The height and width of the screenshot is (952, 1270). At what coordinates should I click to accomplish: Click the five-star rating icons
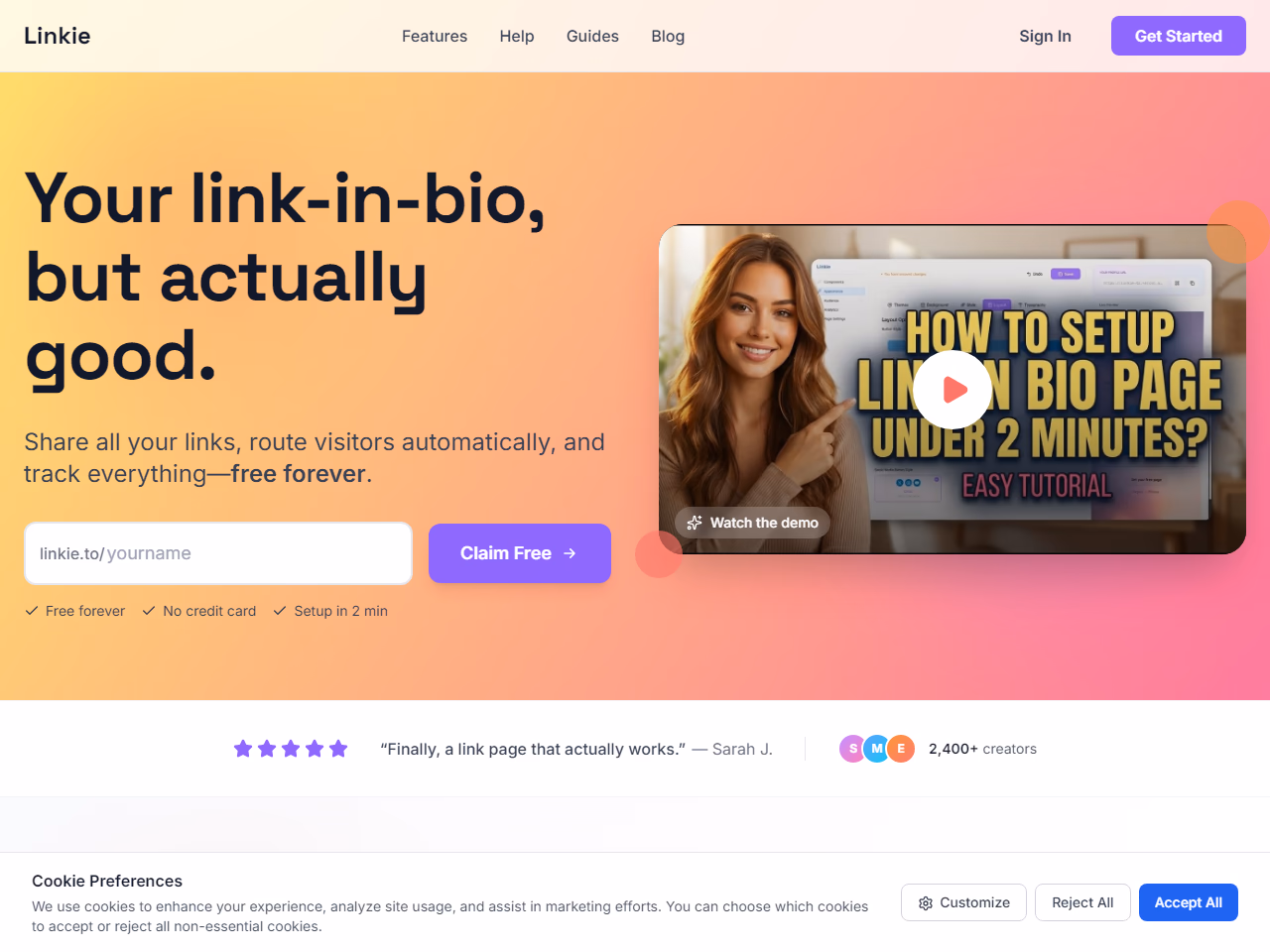pyautogui.click(x=291, y=749)
